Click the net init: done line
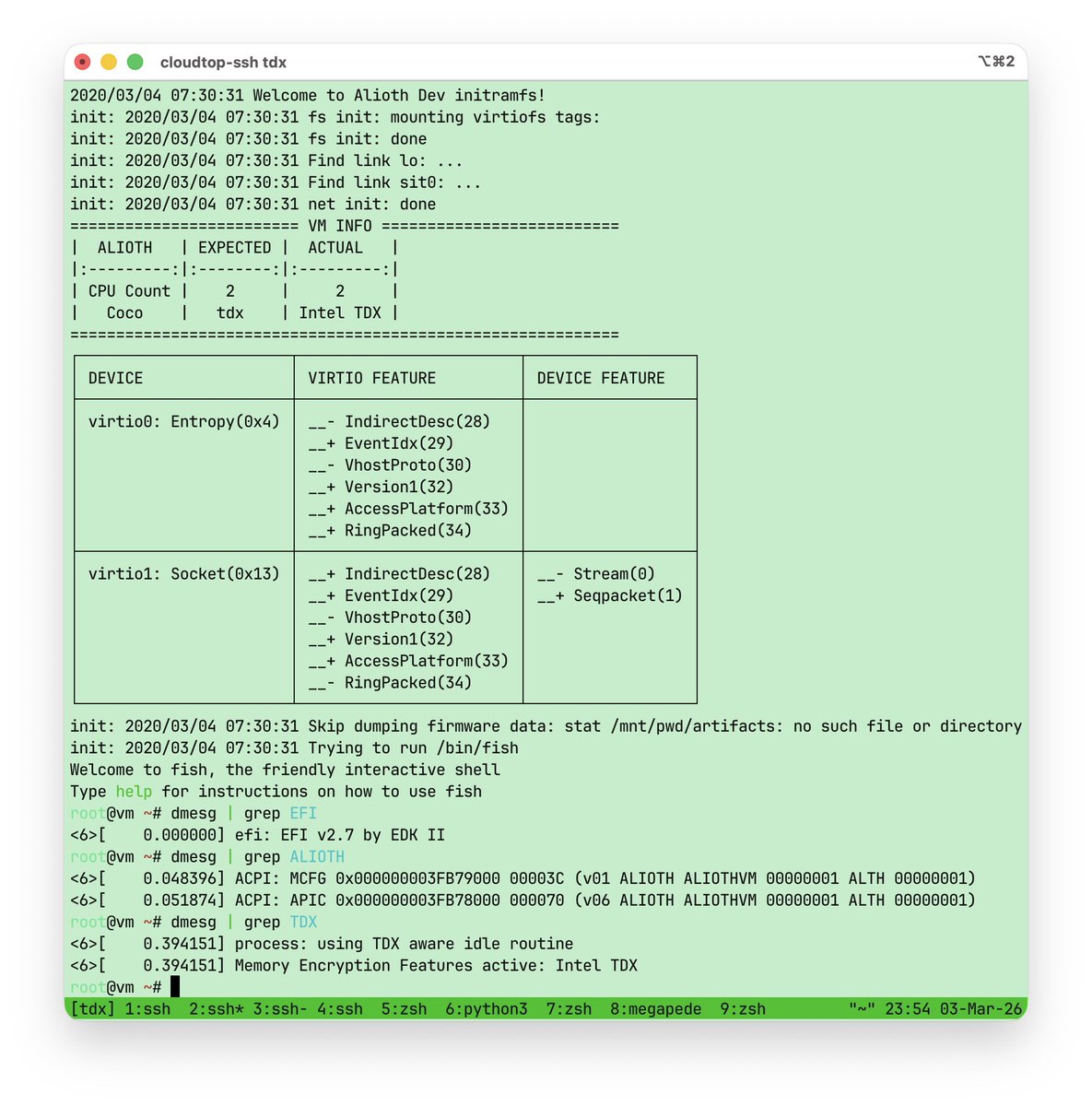Image resolution: width=1092 pixels, height=1106 pixels. click(x=253, y=204)
